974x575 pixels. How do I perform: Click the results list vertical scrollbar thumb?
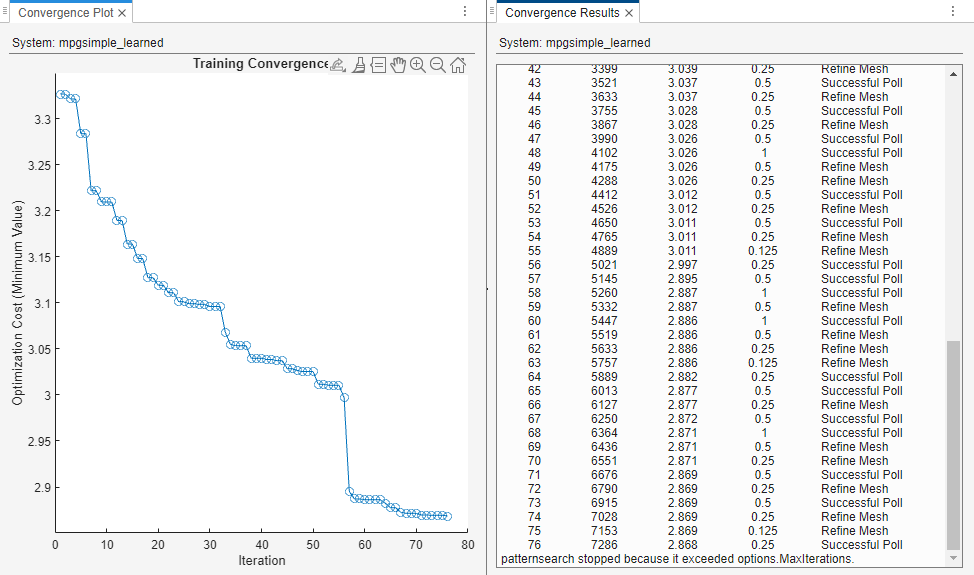tap(953, 440)
